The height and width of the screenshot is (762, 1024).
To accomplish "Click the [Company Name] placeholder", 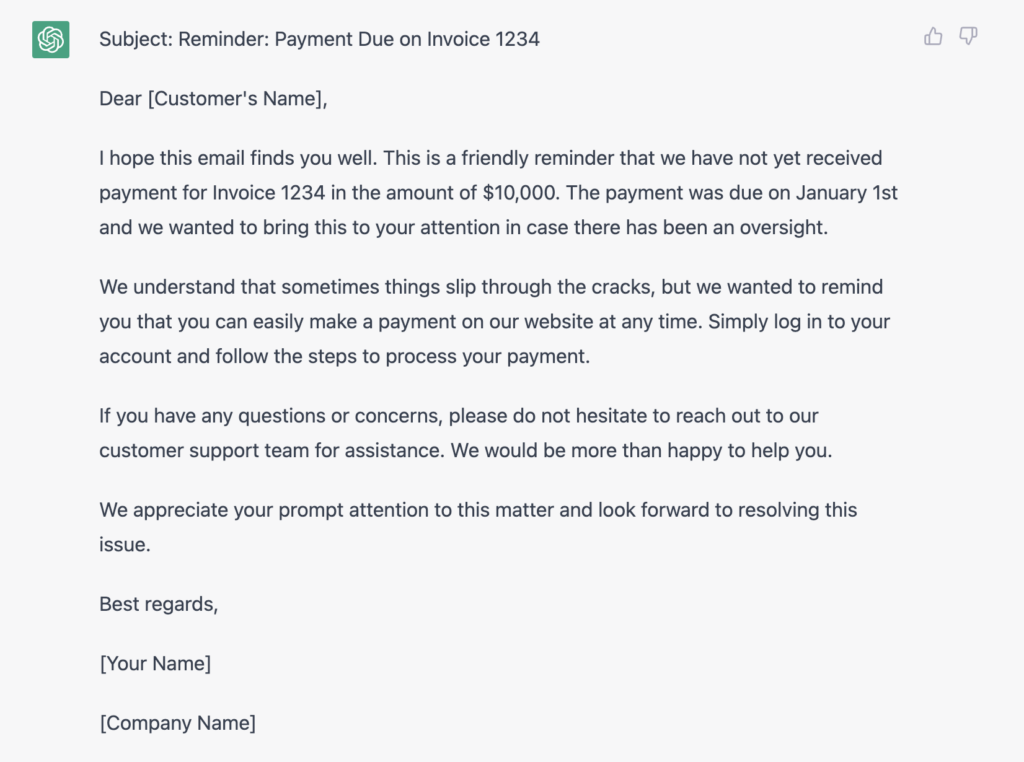I will tap(178, 722).
